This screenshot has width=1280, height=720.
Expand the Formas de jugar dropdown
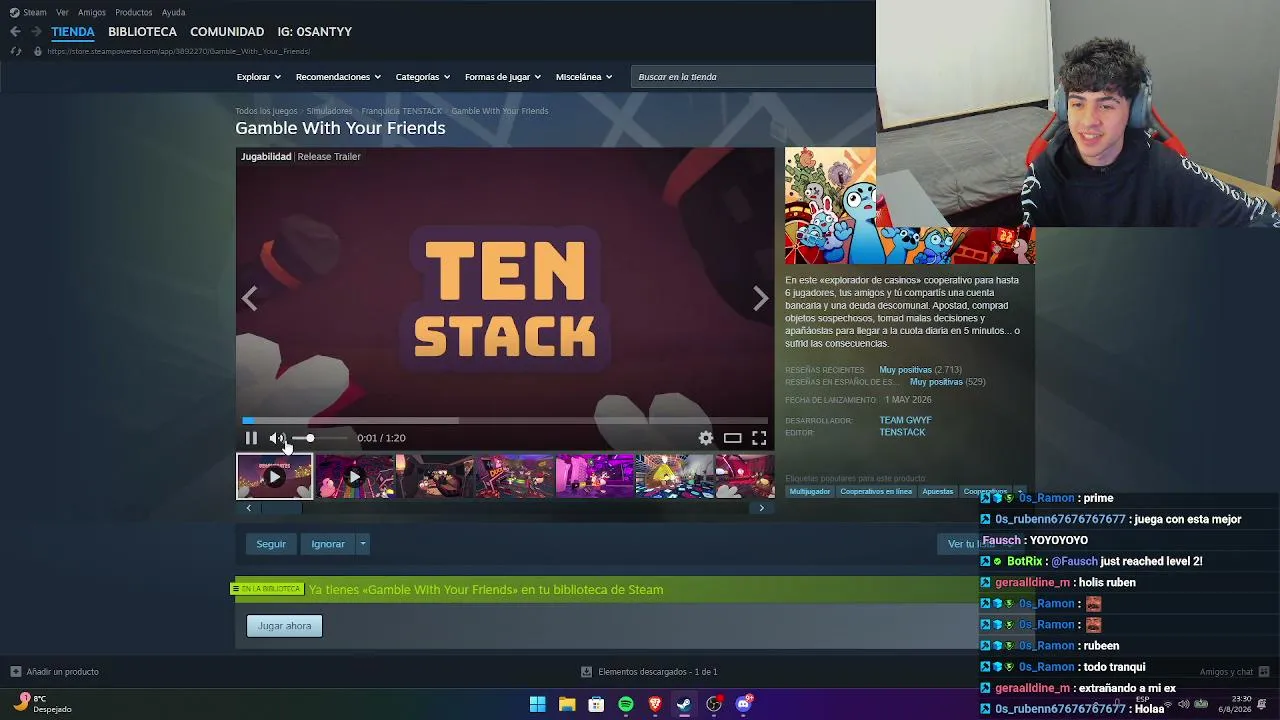pos(502,77)
